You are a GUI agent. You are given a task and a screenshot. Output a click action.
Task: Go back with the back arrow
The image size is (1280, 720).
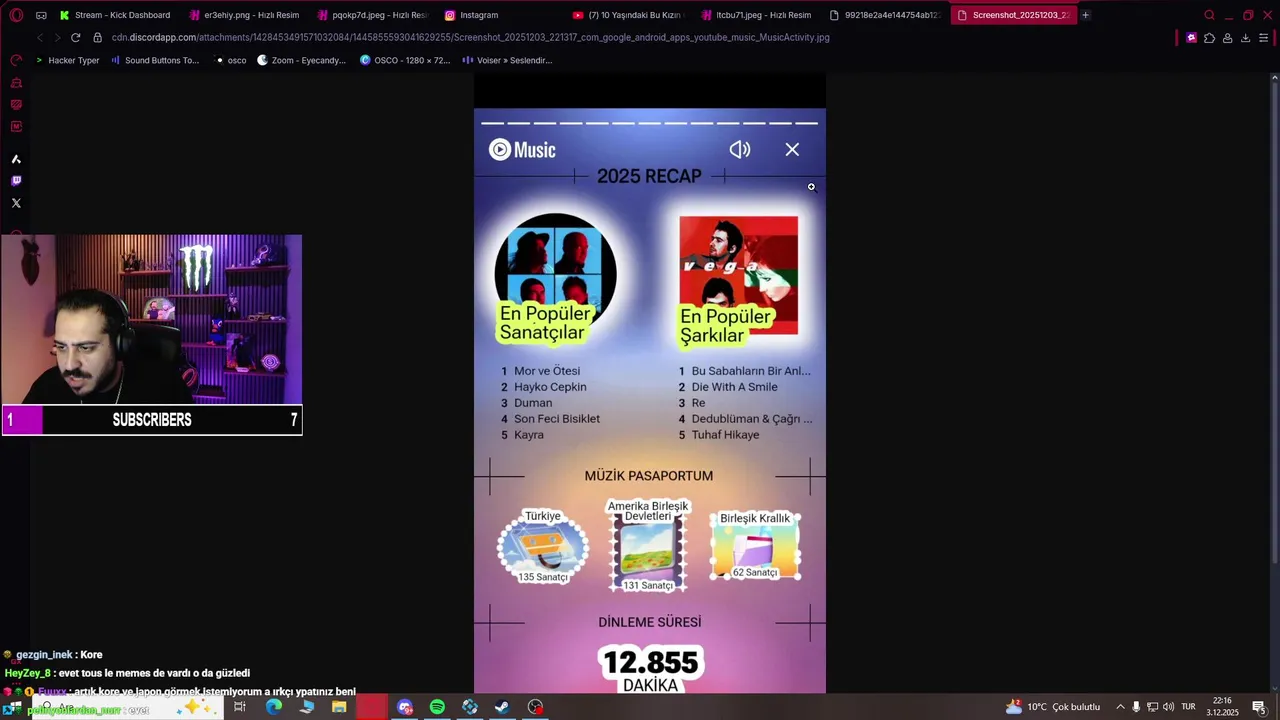pos(40,37)
